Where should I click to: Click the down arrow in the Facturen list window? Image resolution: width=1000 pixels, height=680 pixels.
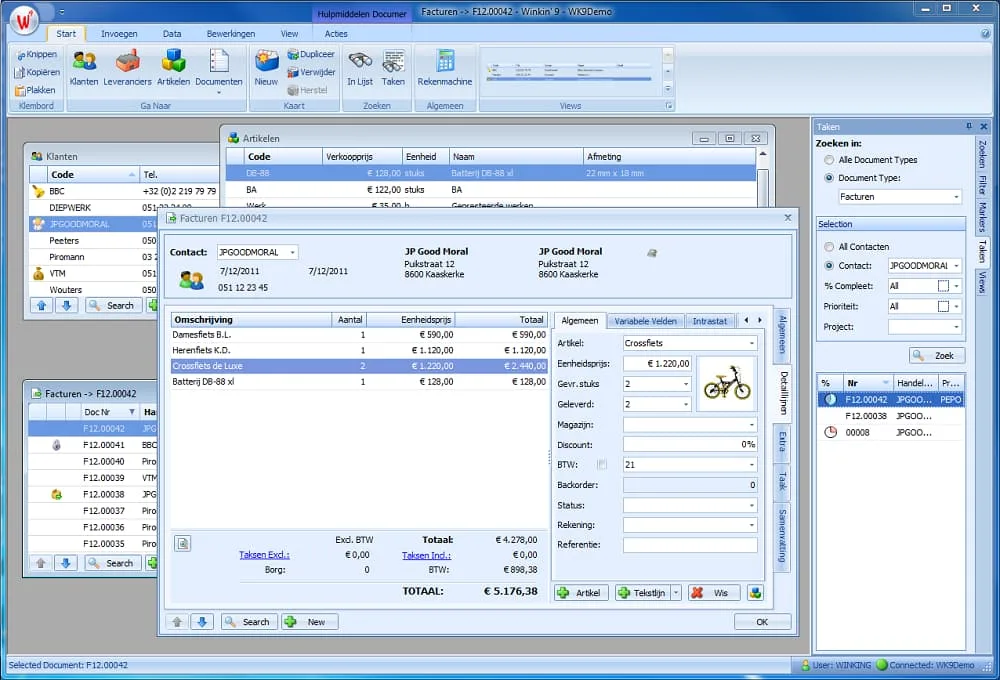tap(66, 563)
